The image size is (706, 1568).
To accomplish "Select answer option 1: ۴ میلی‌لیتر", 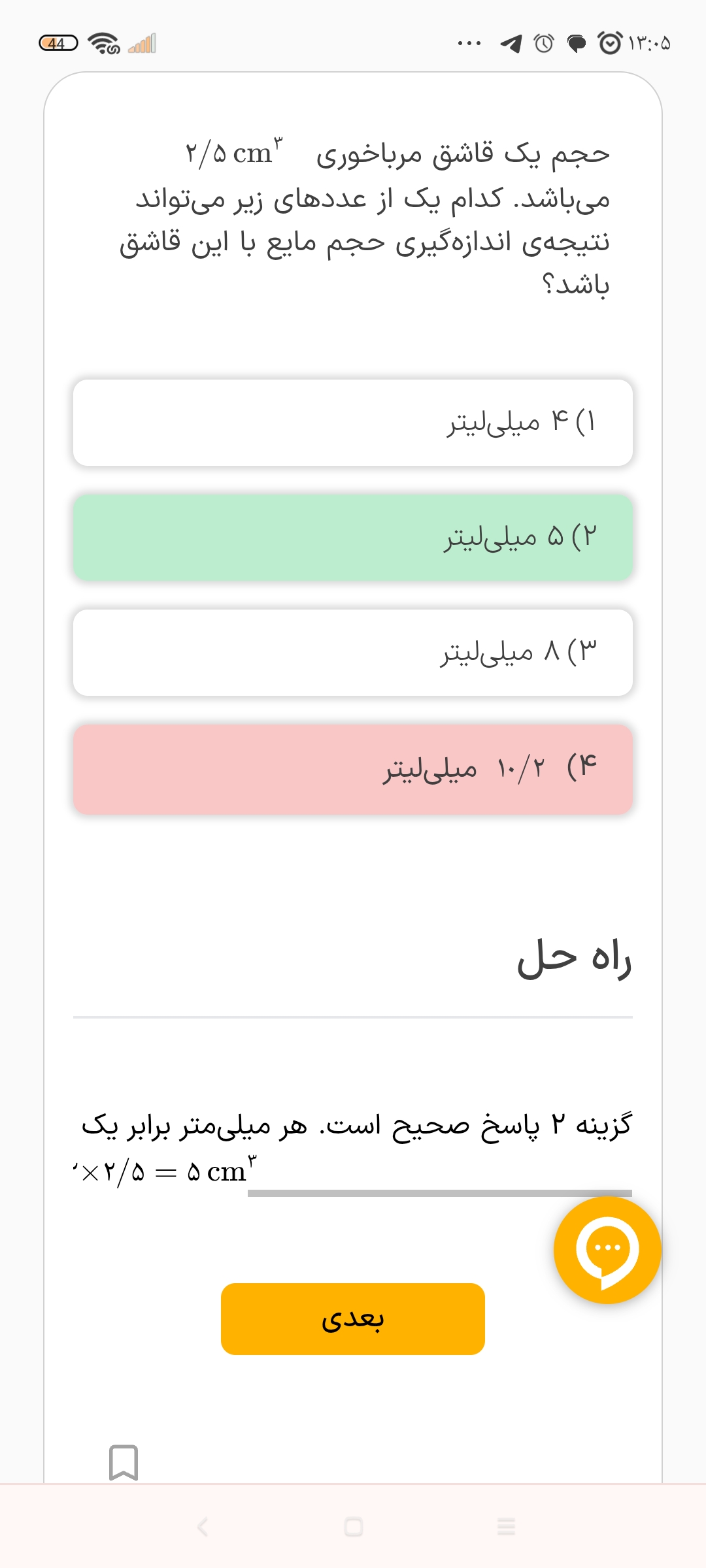I will point(353,423).
